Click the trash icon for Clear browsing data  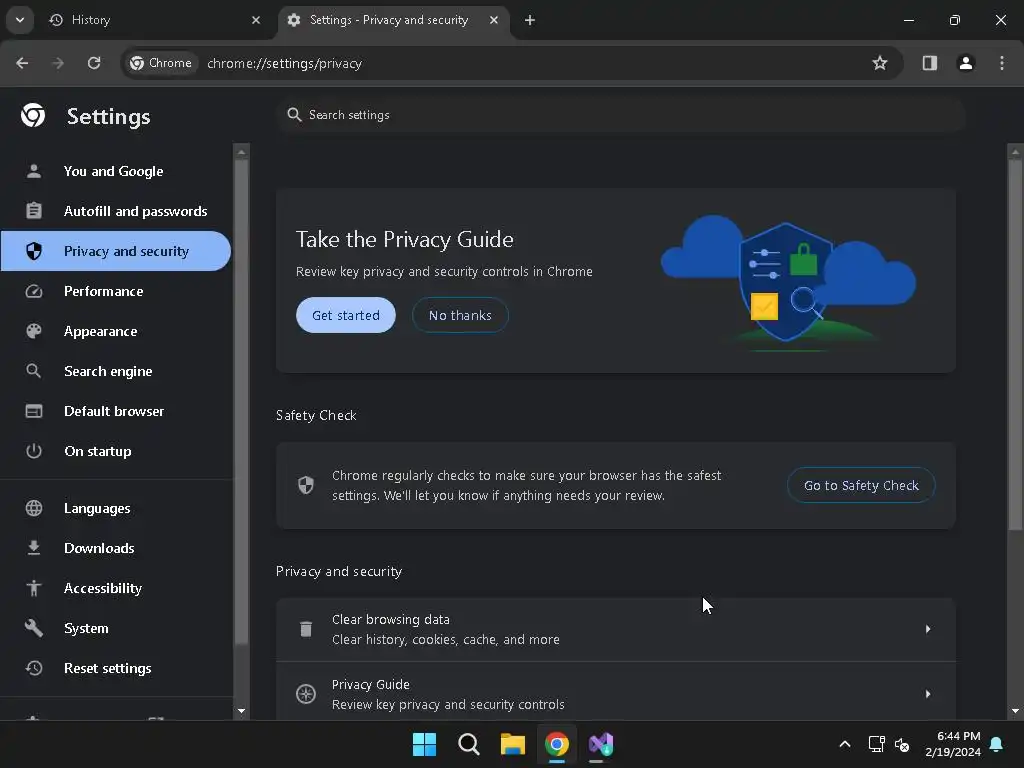tap(306, 629)
